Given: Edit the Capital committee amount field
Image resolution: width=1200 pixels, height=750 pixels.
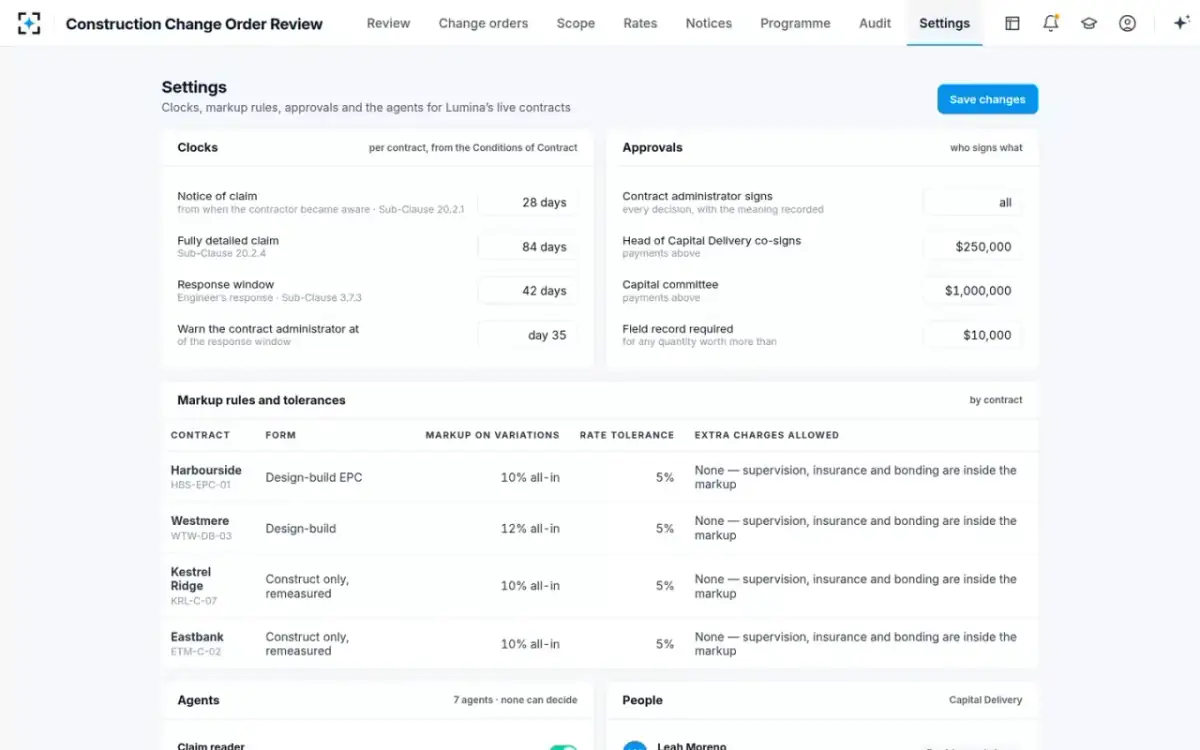Looking at the screenshot, I should pos(972,290).
